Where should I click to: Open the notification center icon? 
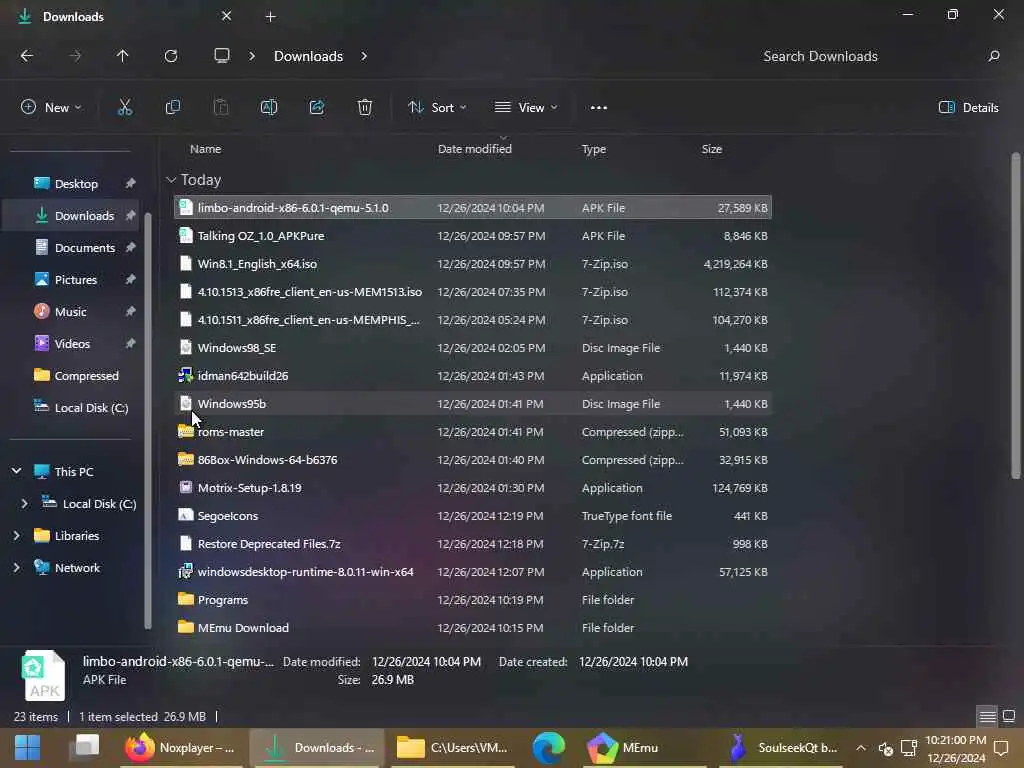(1000, 748)
